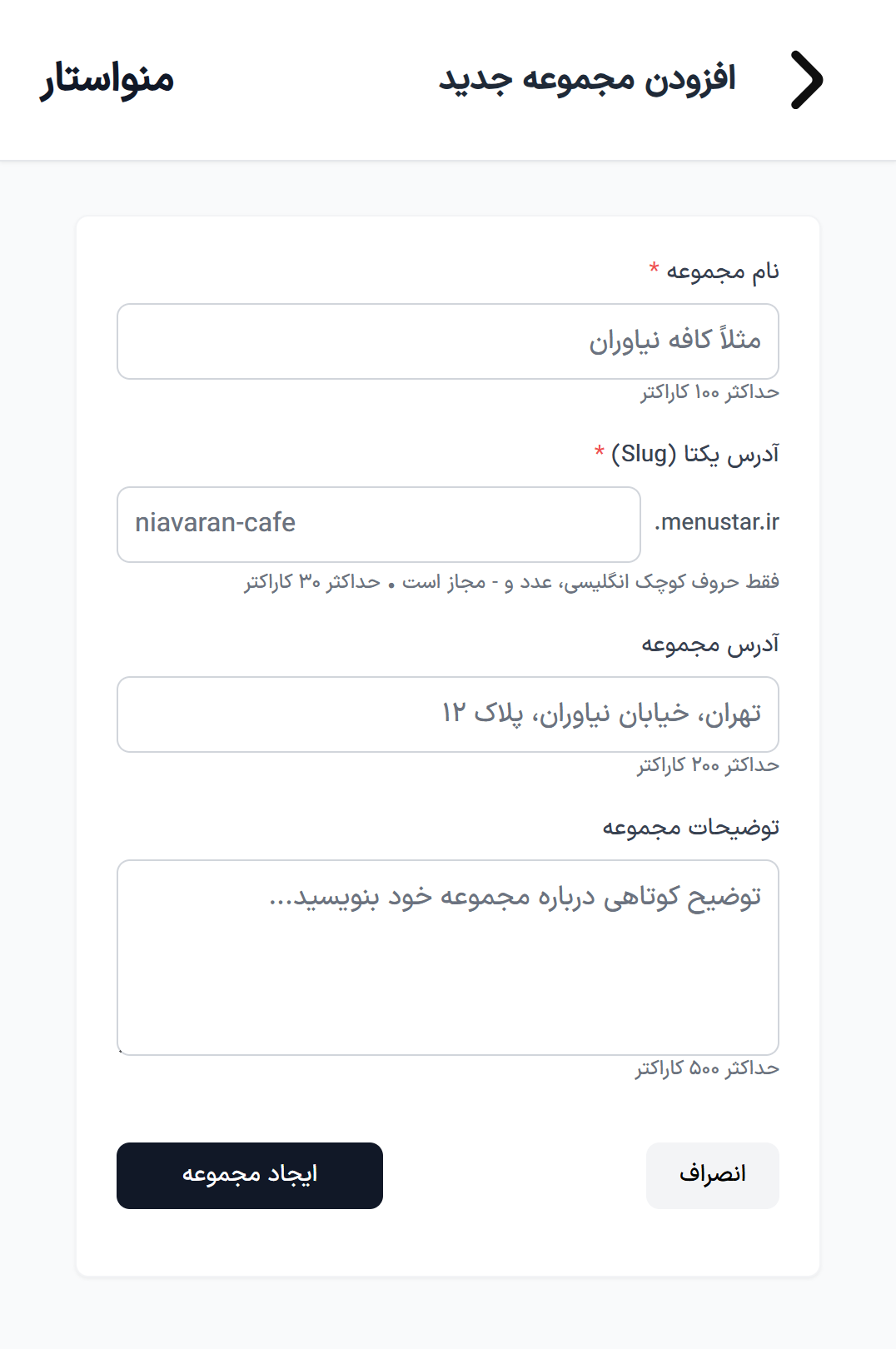Click inside the collection name input field
This screenshot has width=896, height=1349.
(448, 340)
